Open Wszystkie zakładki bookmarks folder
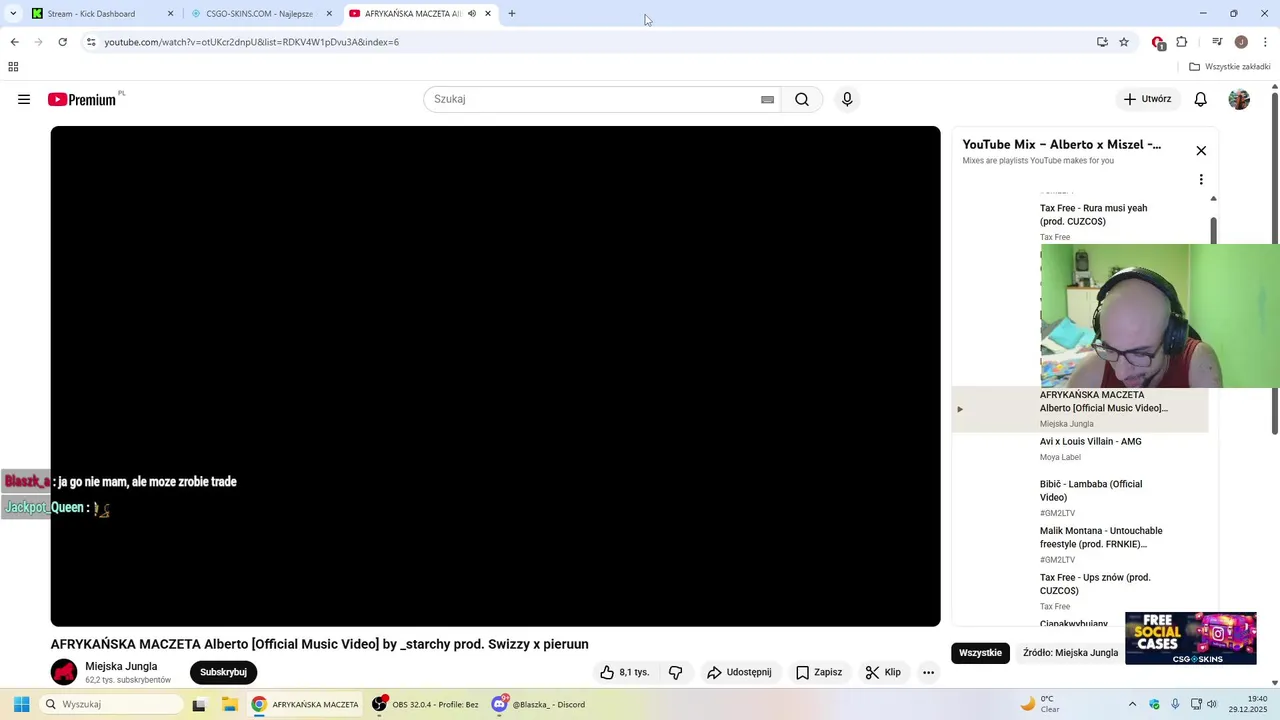 1230,67
